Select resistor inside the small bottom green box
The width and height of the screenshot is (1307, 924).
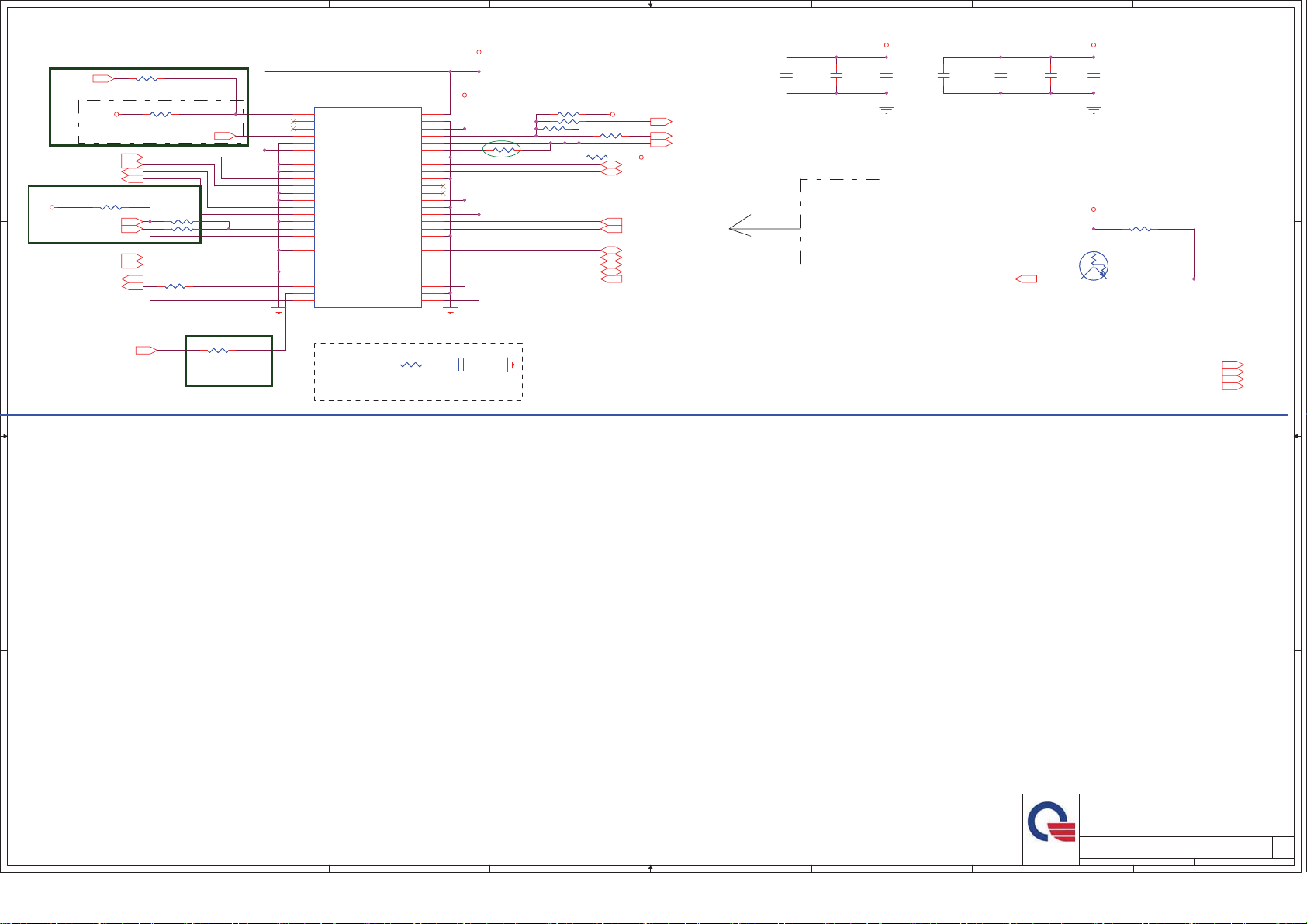coord(219,351)
